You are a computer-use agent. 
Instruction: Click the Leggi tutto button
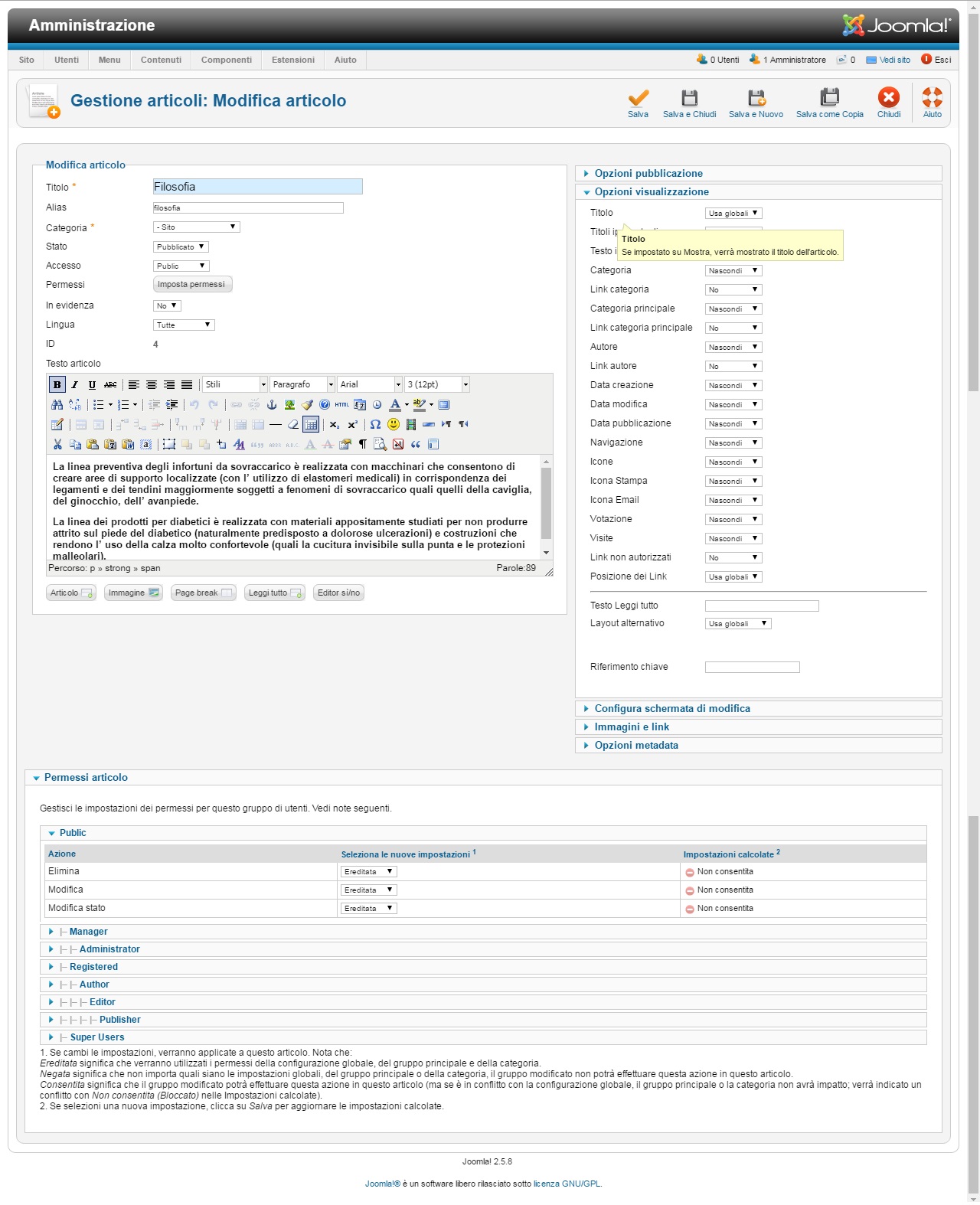tap(275, 593)
